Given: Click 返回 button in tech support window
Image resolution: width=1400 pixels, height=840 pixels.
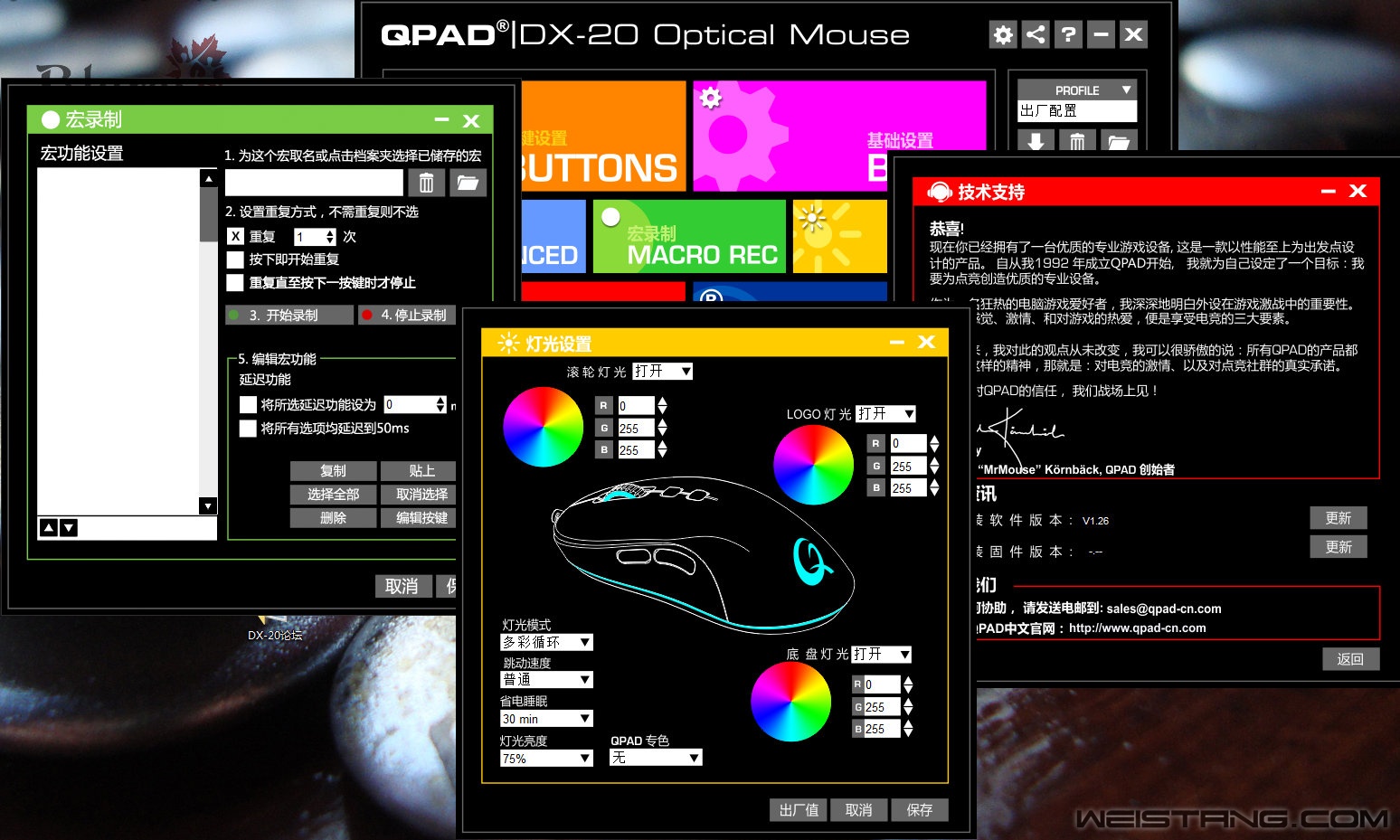Looking at the screenshot, I should [1350, 659].
